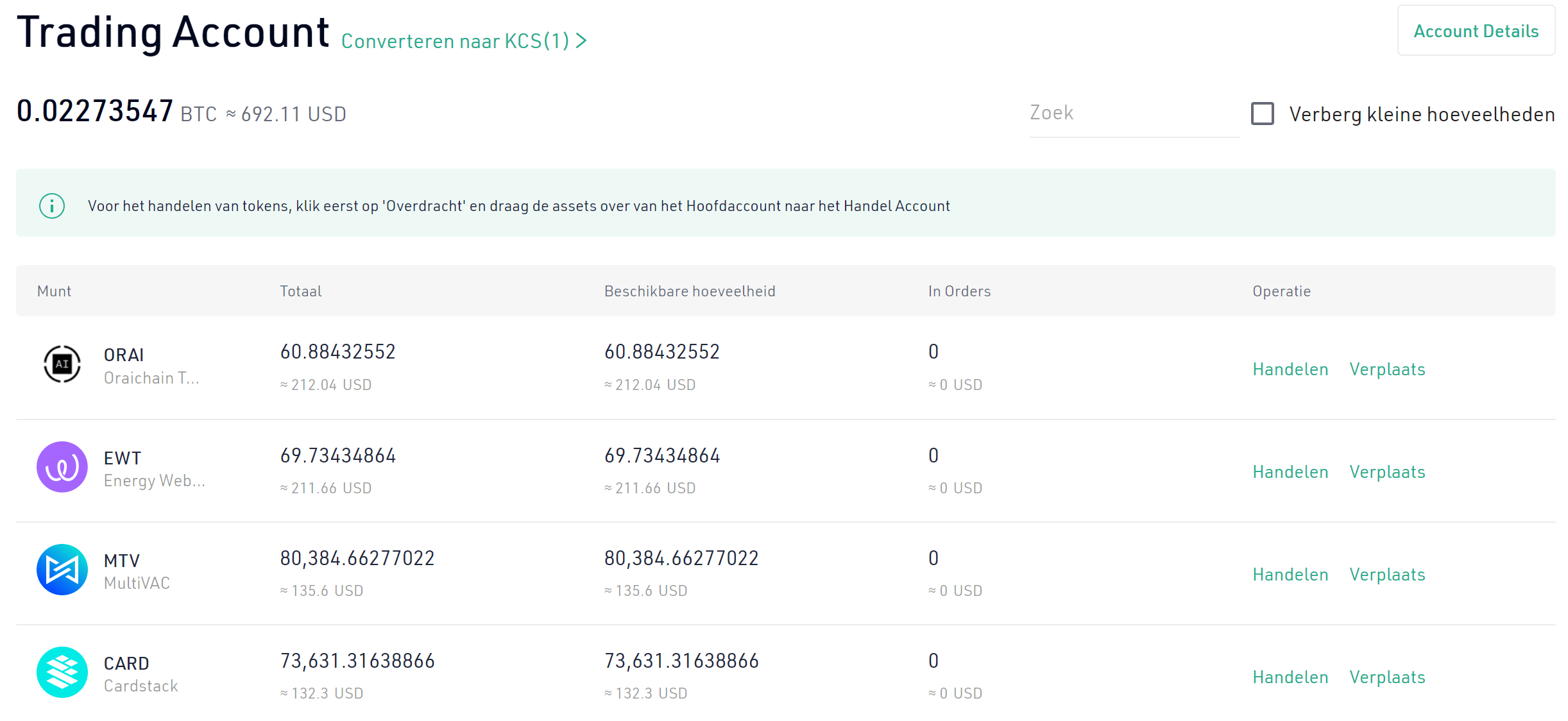Click the MTV MultiVAC coin logo
This screenshot has height=721, width=1568.
pyautogui.click(x=62, y=570)
